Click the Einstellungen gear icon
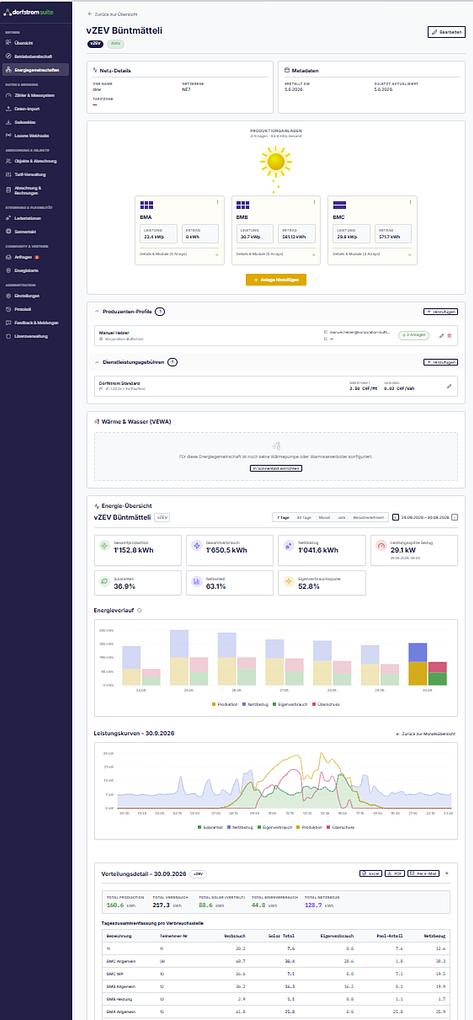The image size is (473, 1020). (8, 296)
